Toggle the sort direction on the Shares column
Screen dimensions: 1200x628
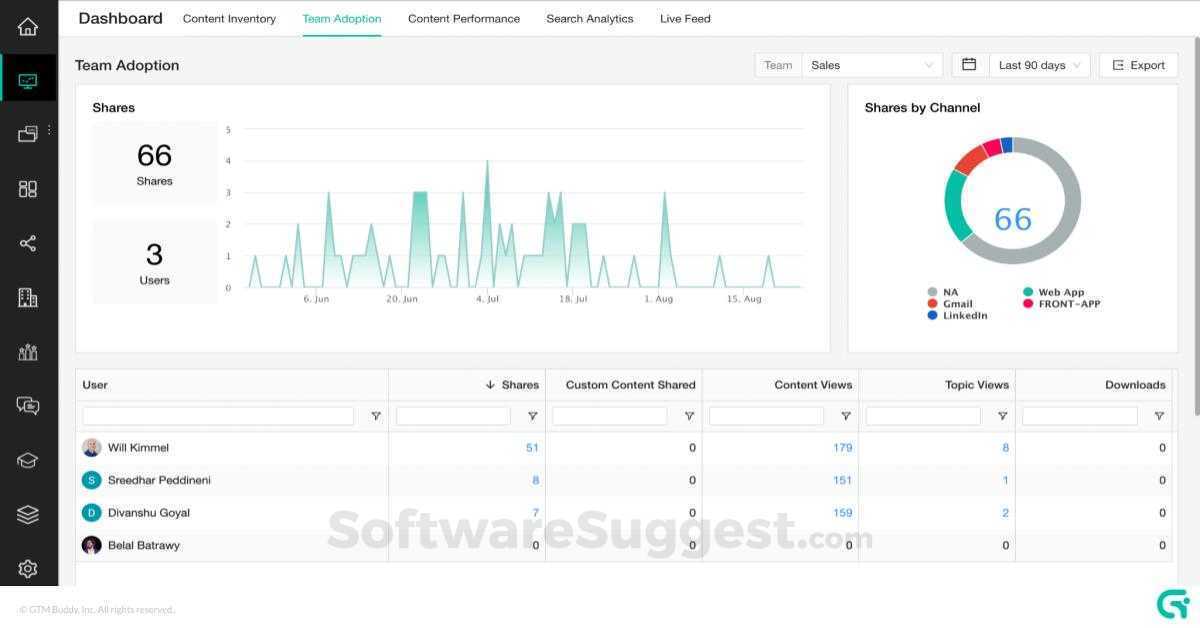489,384
